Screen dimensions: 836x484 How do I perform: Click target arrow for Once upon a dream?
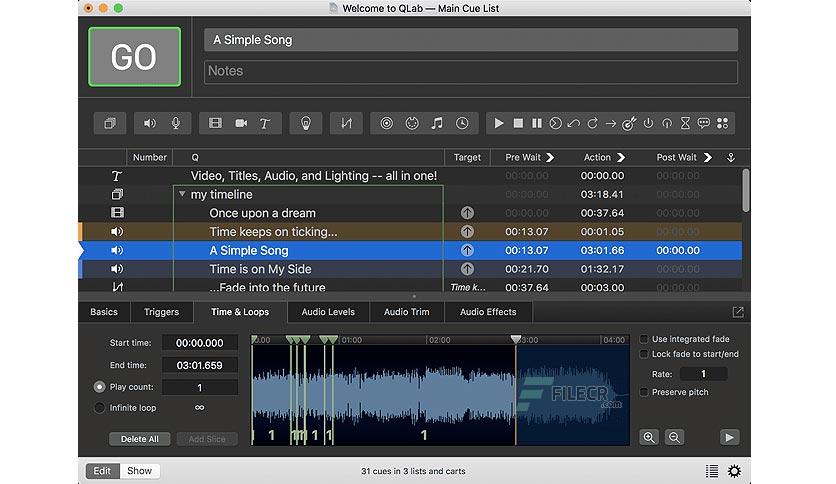[x=467, y=213]
